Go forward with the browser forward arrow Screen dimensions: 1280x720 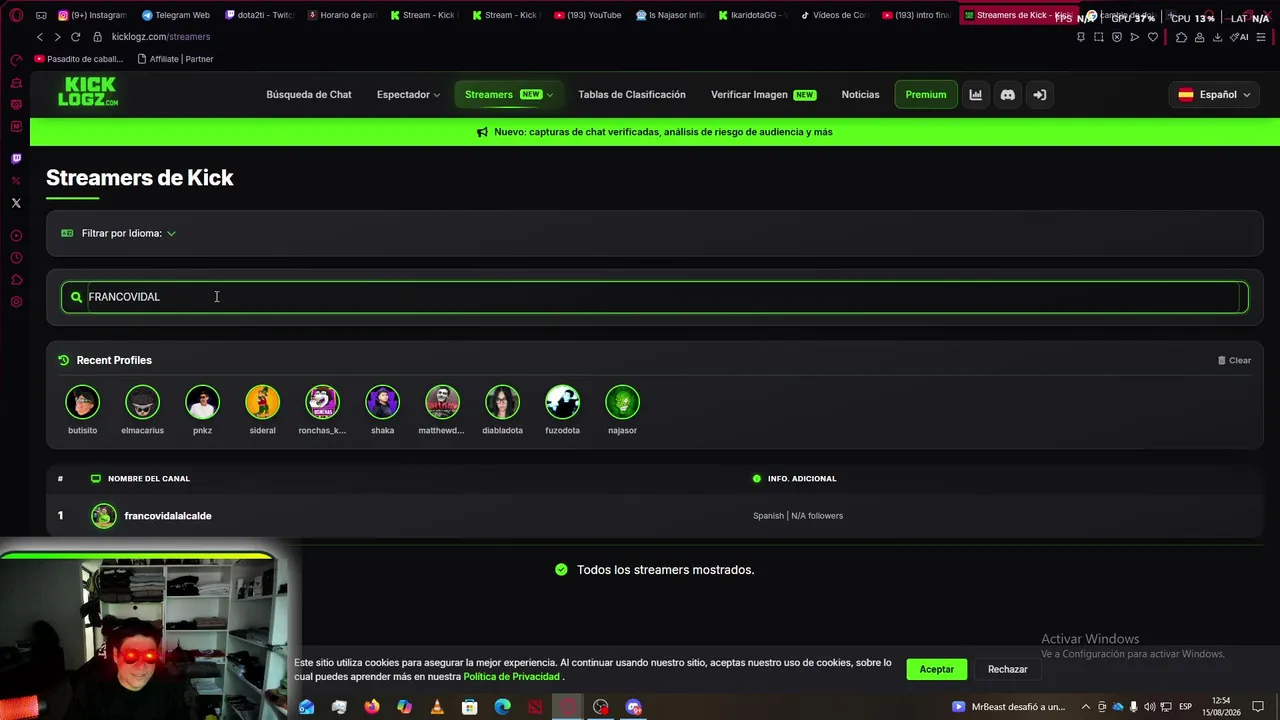[57, 37]
